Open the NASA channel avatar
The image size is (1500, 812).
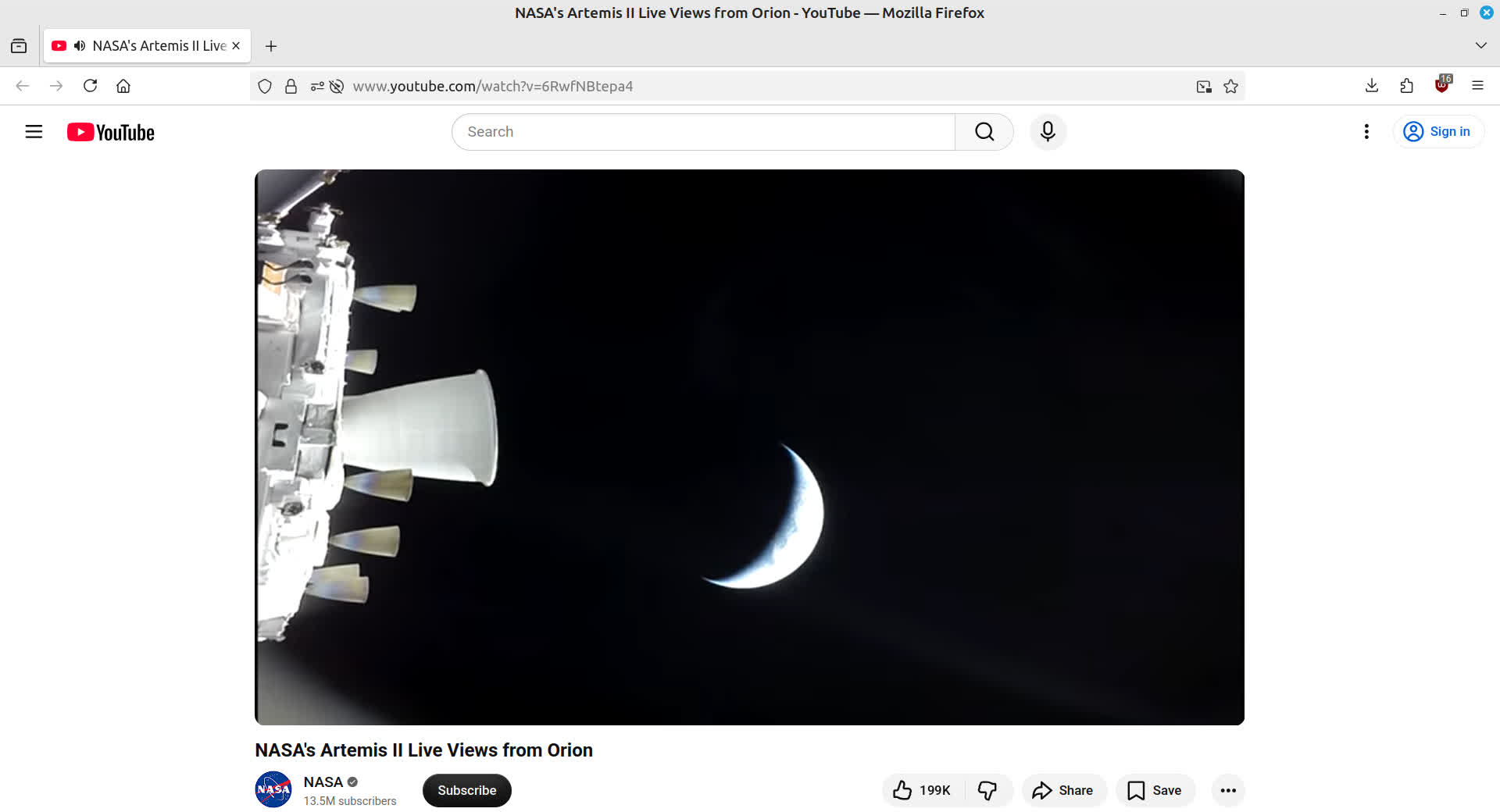(x=273, y=789)
